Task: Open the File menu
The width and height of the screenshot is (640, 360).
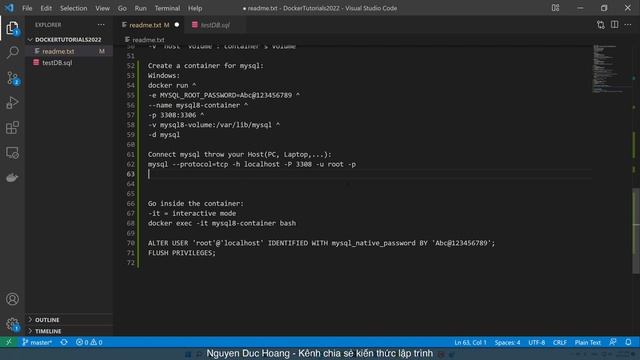Action: [x=27, y=8]
